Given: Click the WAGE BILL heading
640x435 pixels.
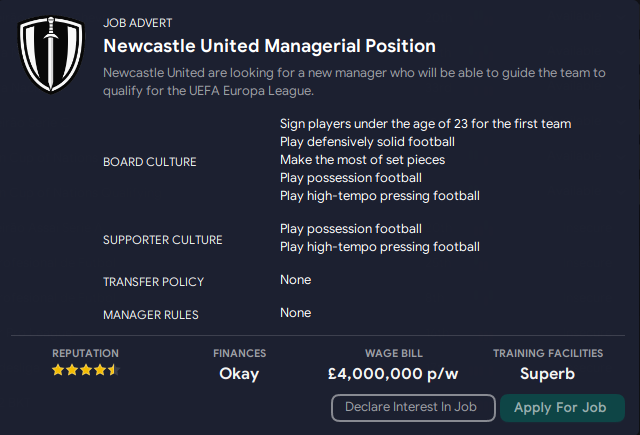Looking at the screenshot, I should (394, 353).
